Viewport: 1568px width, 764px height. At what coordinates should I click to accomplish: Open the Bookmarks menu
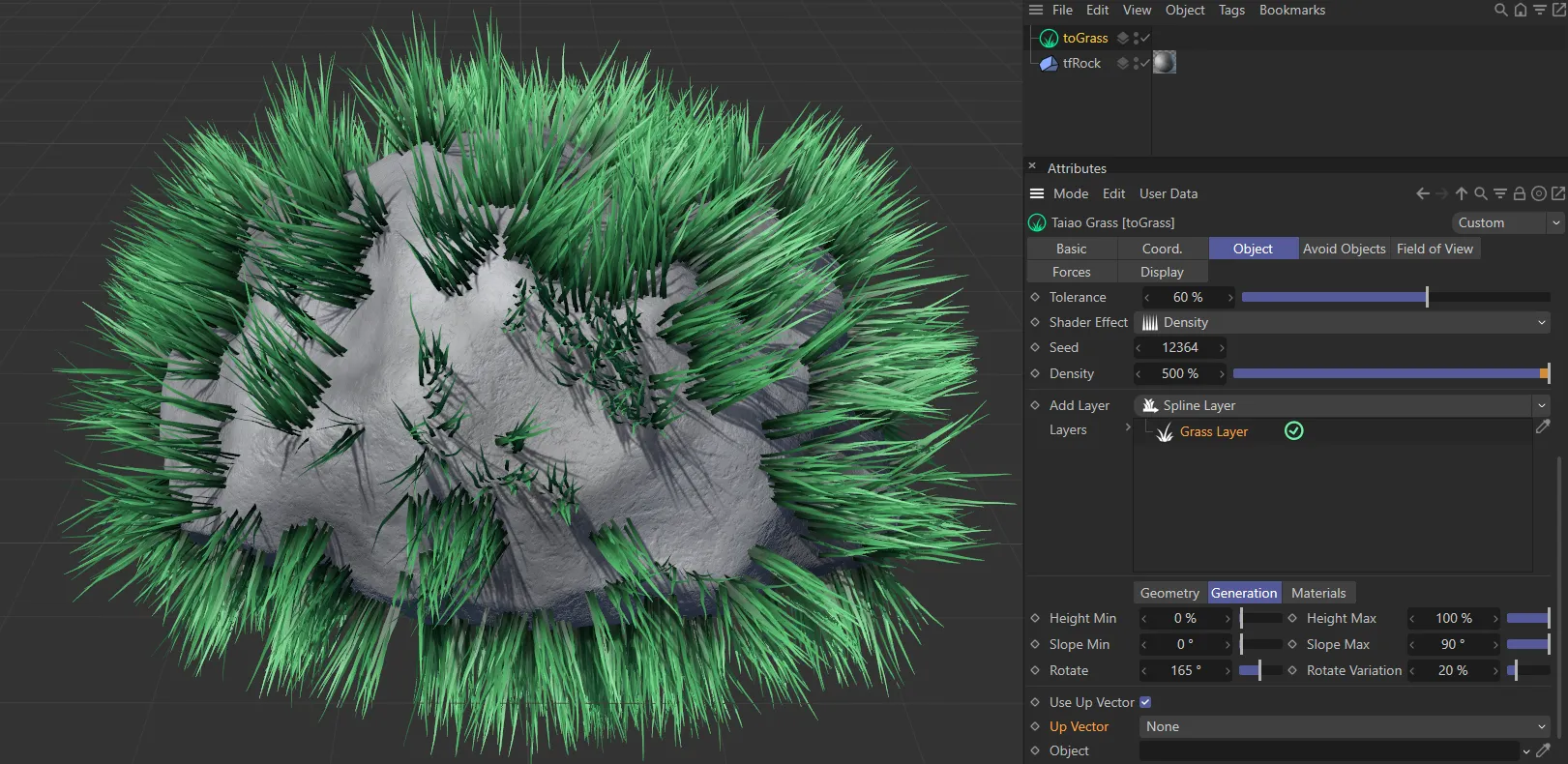(1291, 10)
